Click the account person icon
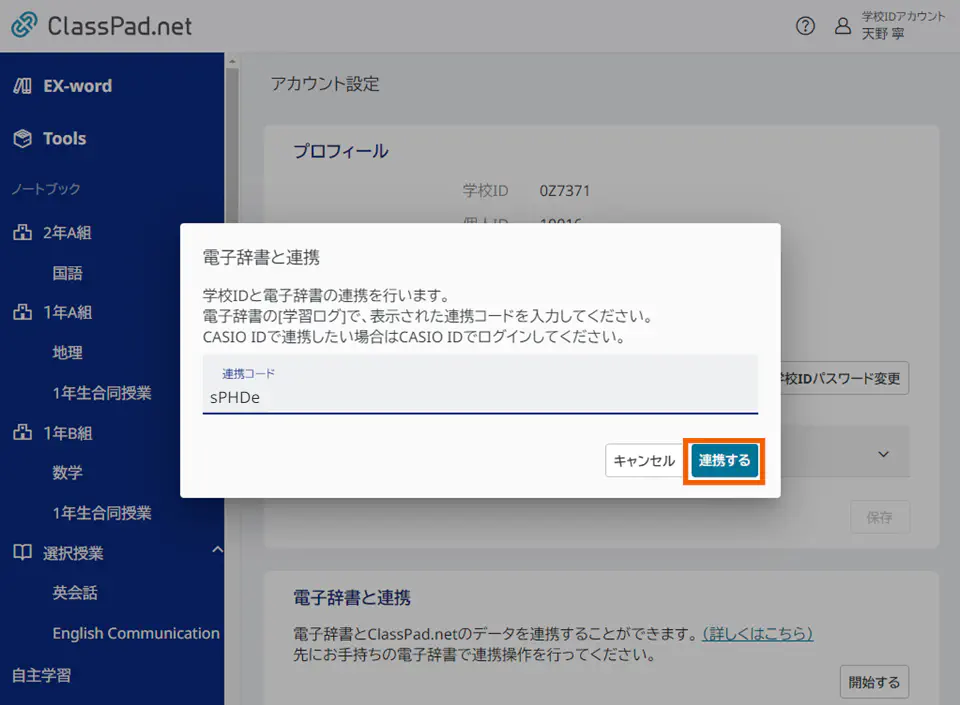960x705 pixels. (841, 27)
